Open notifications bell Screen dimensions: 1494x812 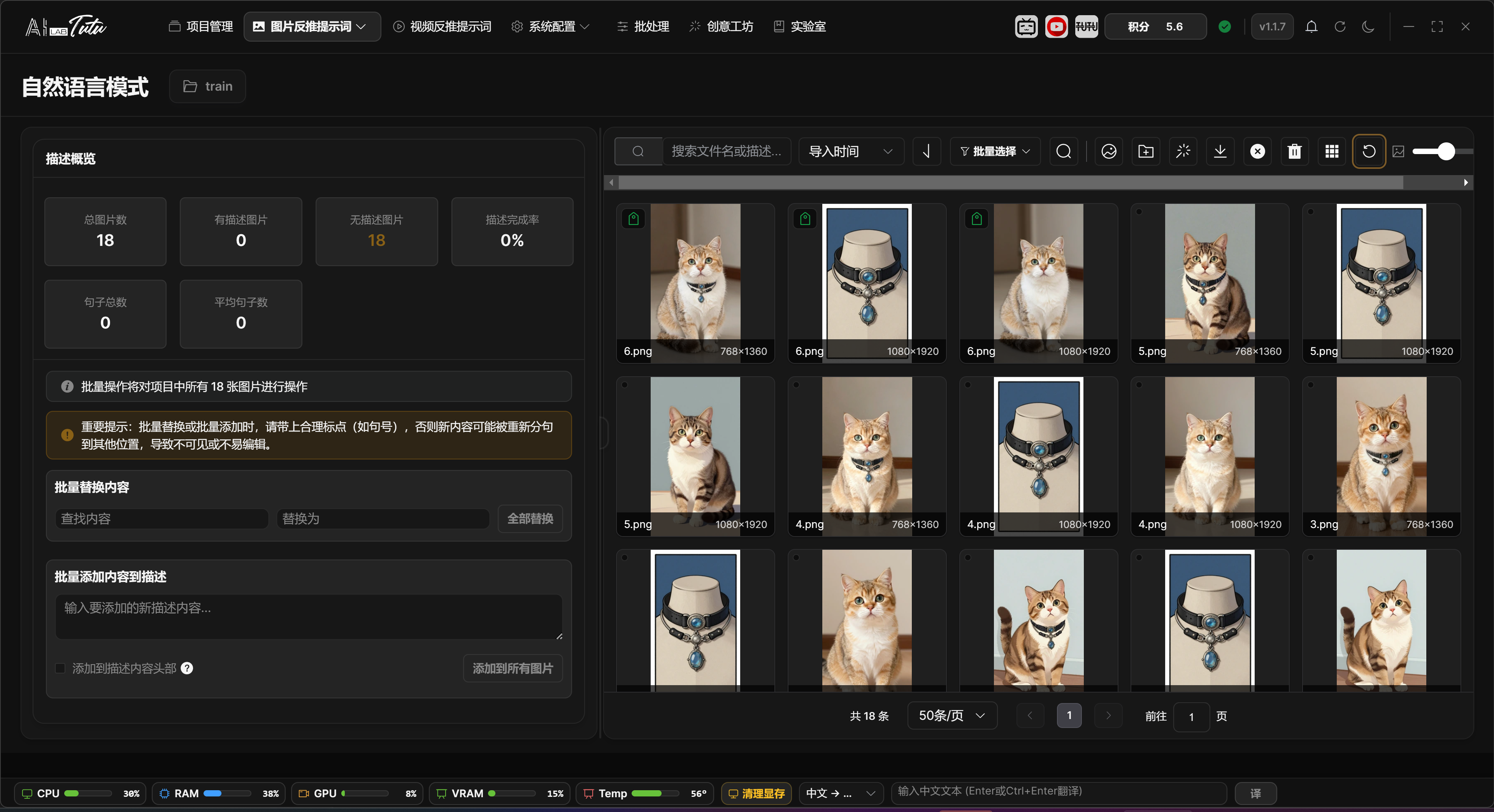coord(1311,27)
